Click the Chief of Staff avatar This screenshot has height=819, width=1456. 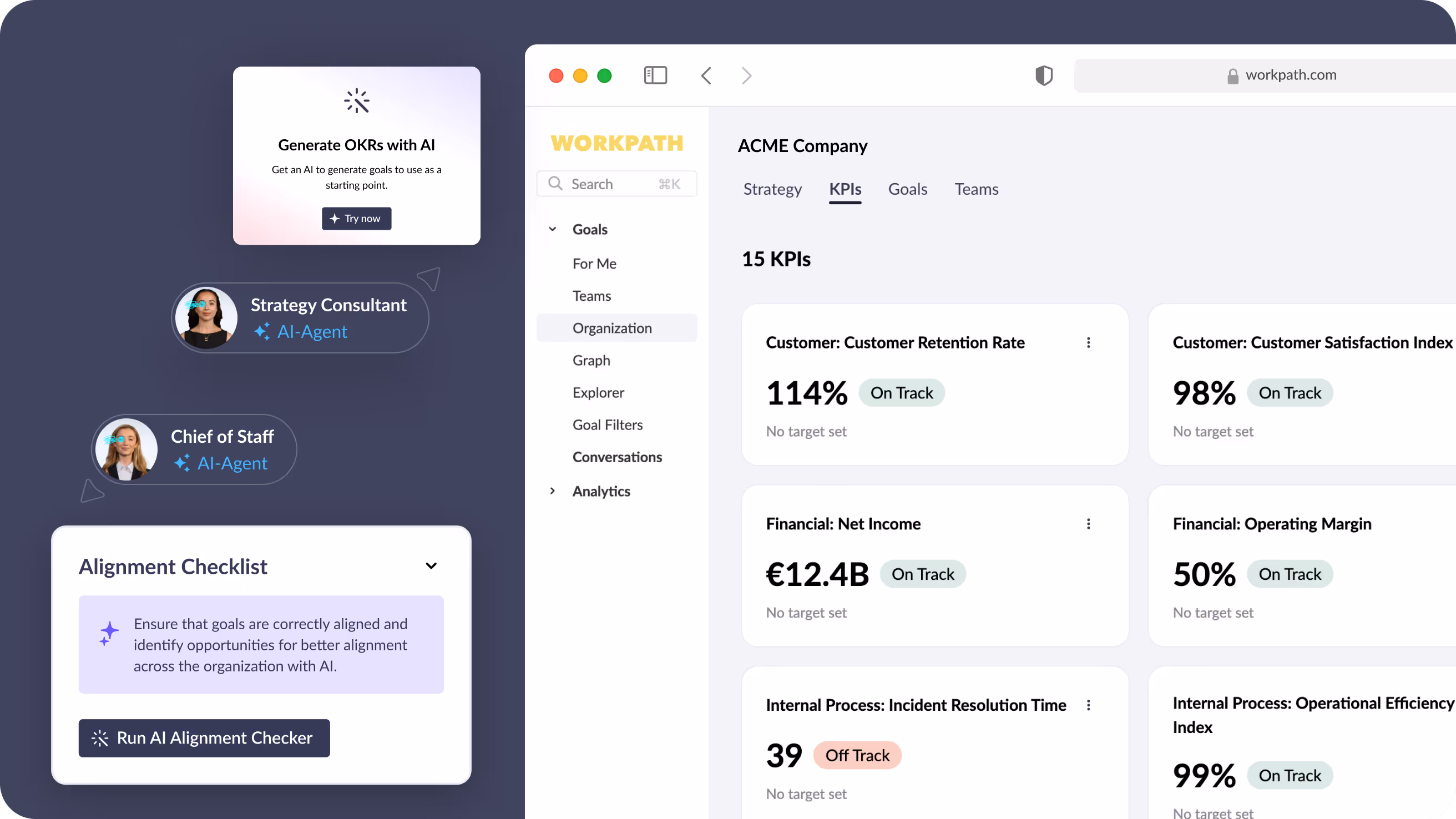(126, 449)
